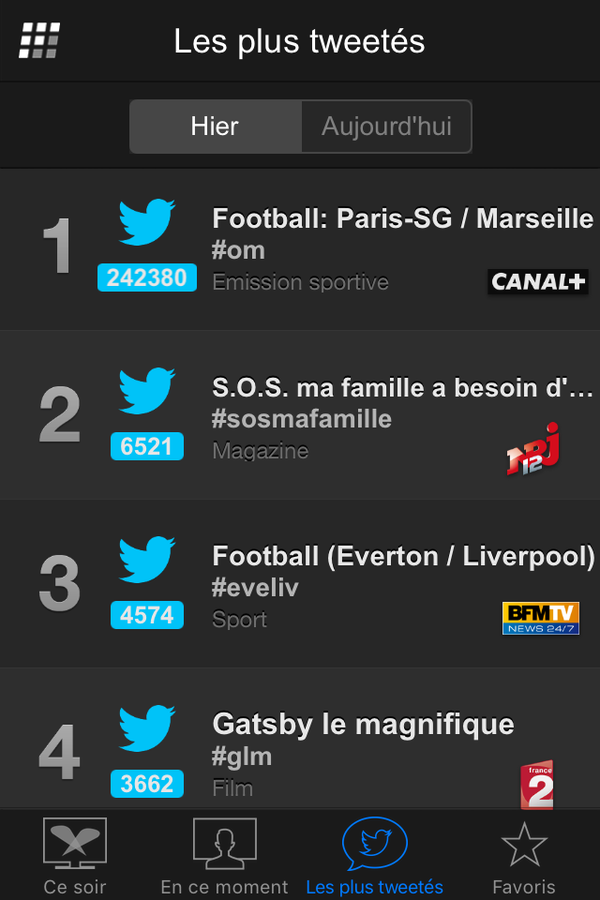This screenshot has width=600, height=900.
Task: Select the Gatsby le magnifique title
Action: (363, 724)
